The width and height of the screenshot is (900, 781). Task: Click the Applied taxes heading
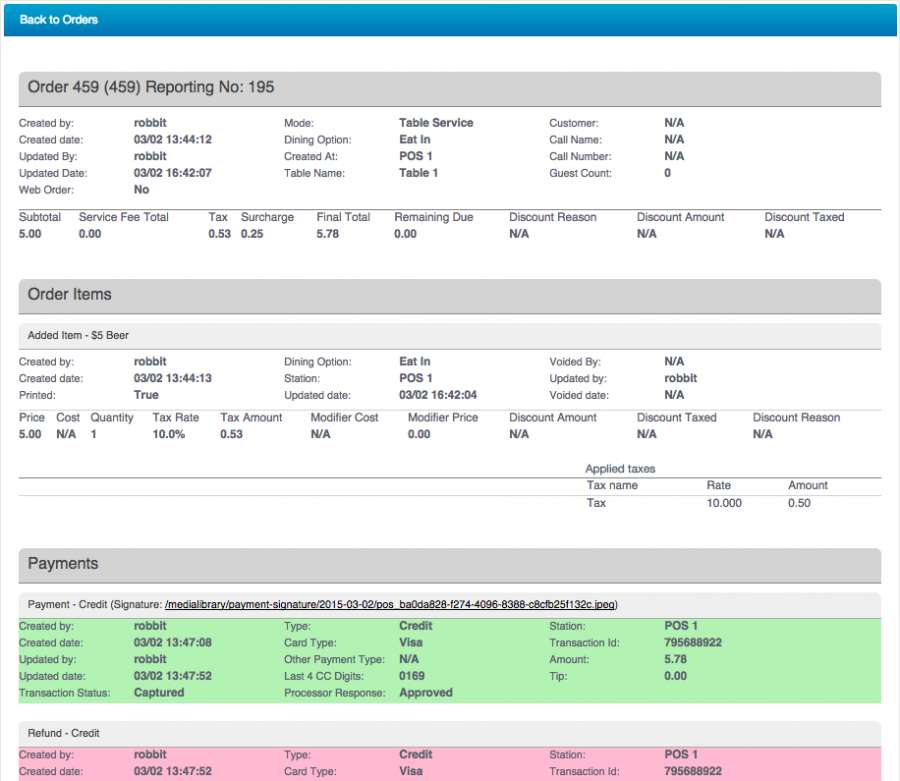620,469
